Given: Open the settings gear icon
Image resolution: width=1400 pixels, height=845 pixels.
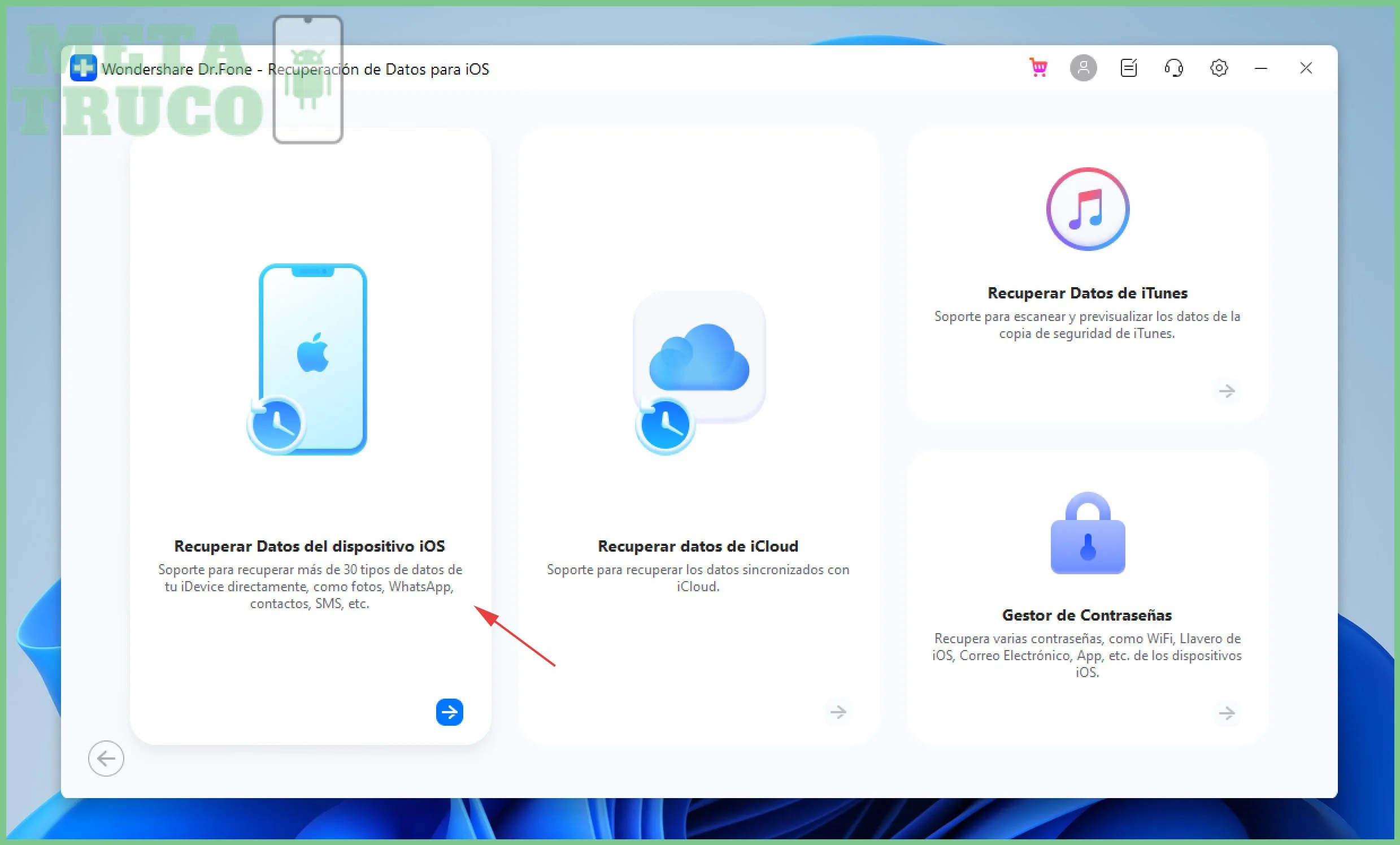Looking at the screenshot, I should (x=1219, y=68).
